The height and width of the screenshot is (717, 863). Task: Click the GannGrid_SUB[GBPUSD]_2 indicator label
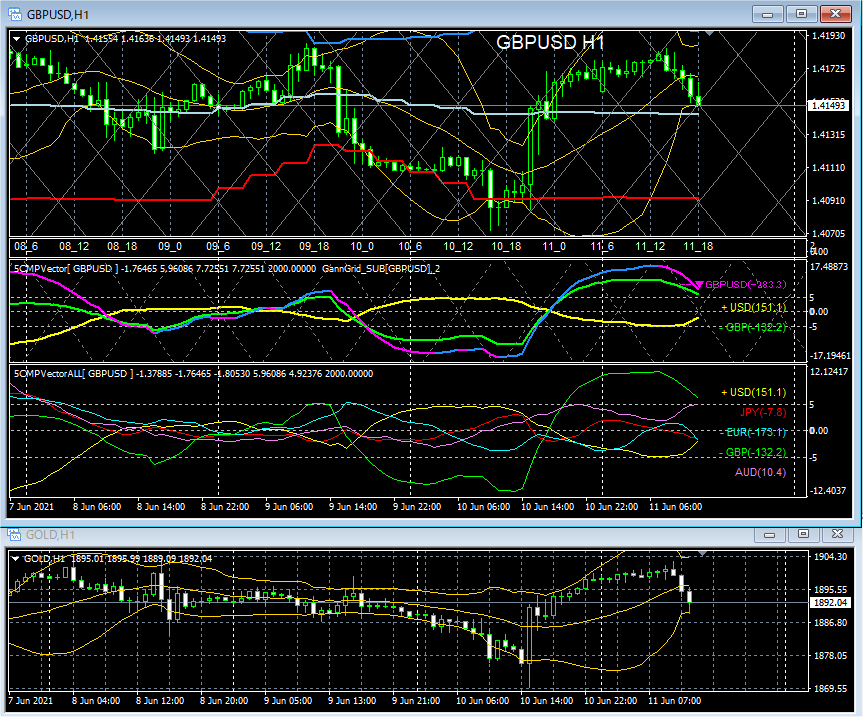coord(381,269)
